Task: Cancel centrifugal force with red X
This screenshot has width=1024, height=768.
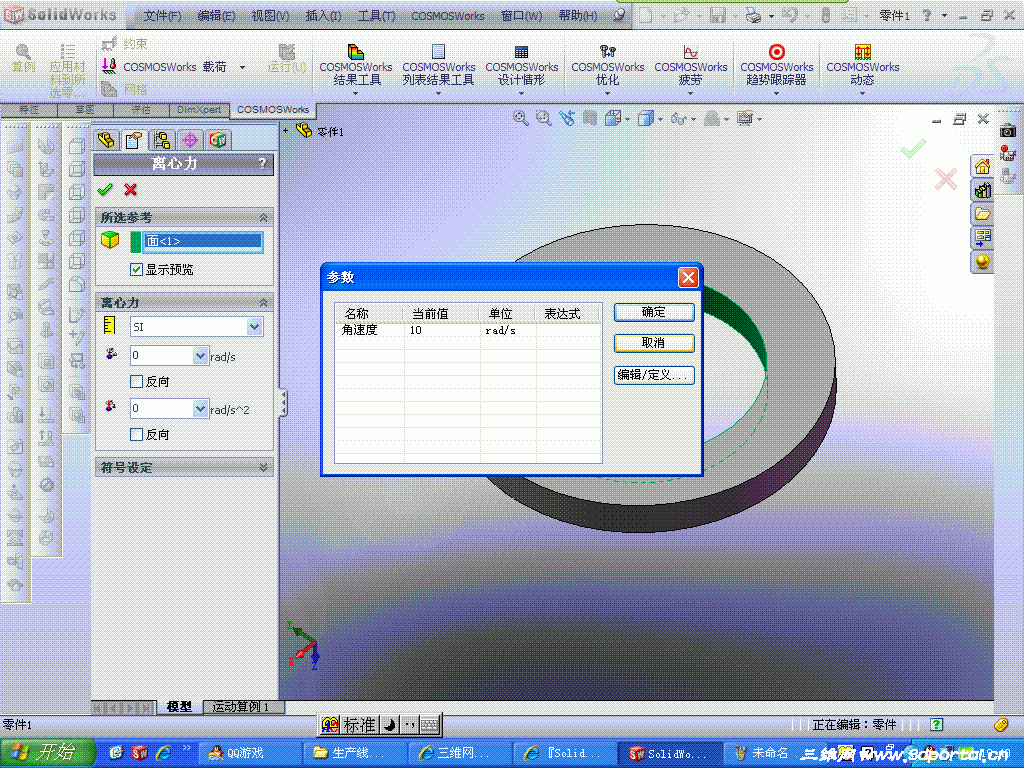Action: (131, 189)
